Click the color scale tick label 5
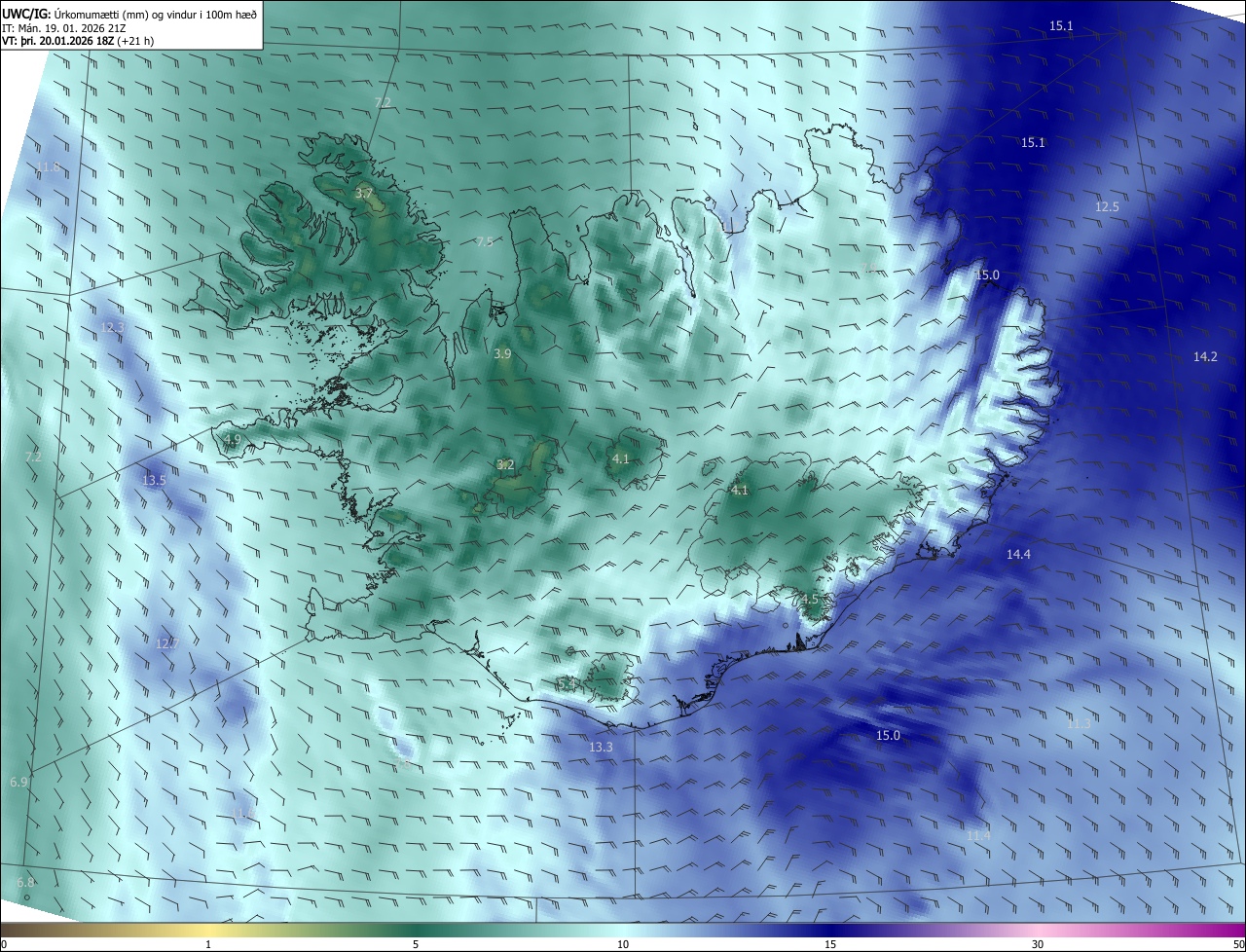 coord(416,944)
